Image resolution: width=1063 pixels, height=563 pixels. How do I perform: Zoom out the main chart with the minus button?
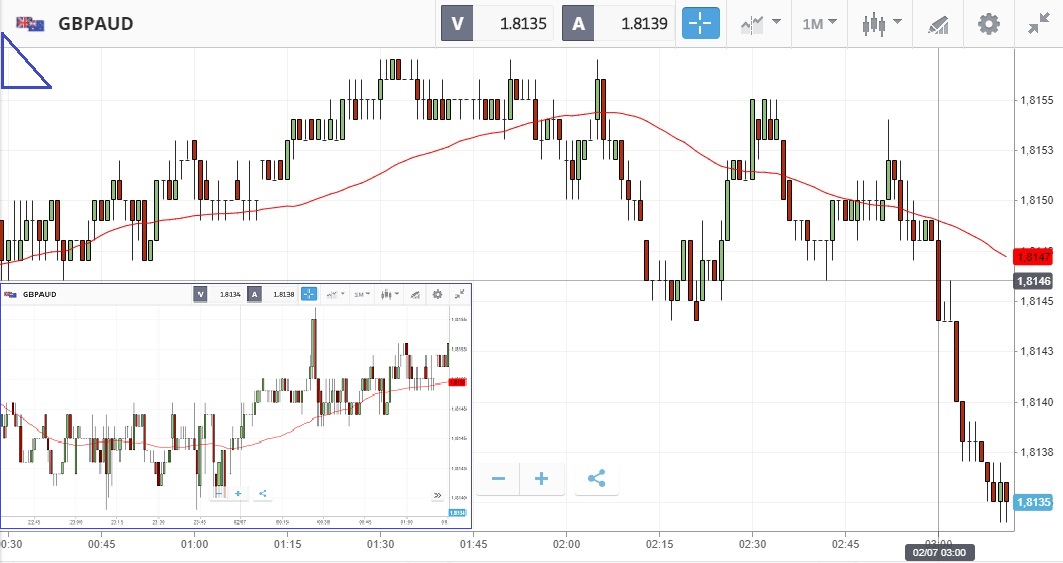tap(498, 479)
